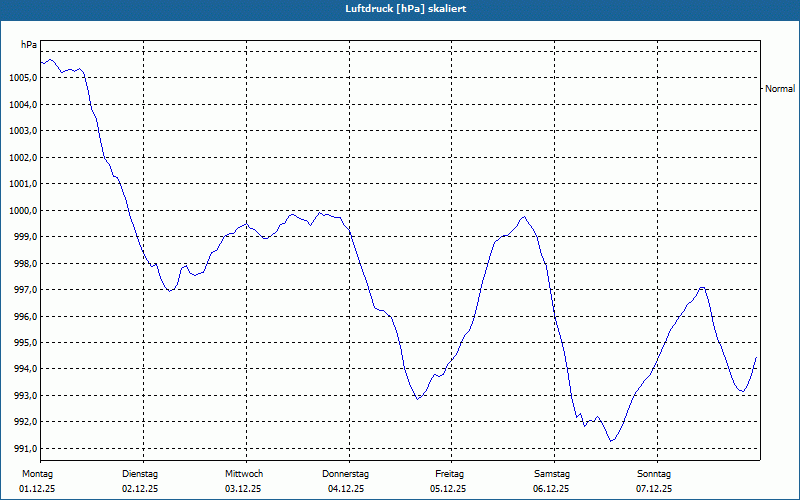Click the '996,0' axis value

pyautogui.click(x=25, y=317)
